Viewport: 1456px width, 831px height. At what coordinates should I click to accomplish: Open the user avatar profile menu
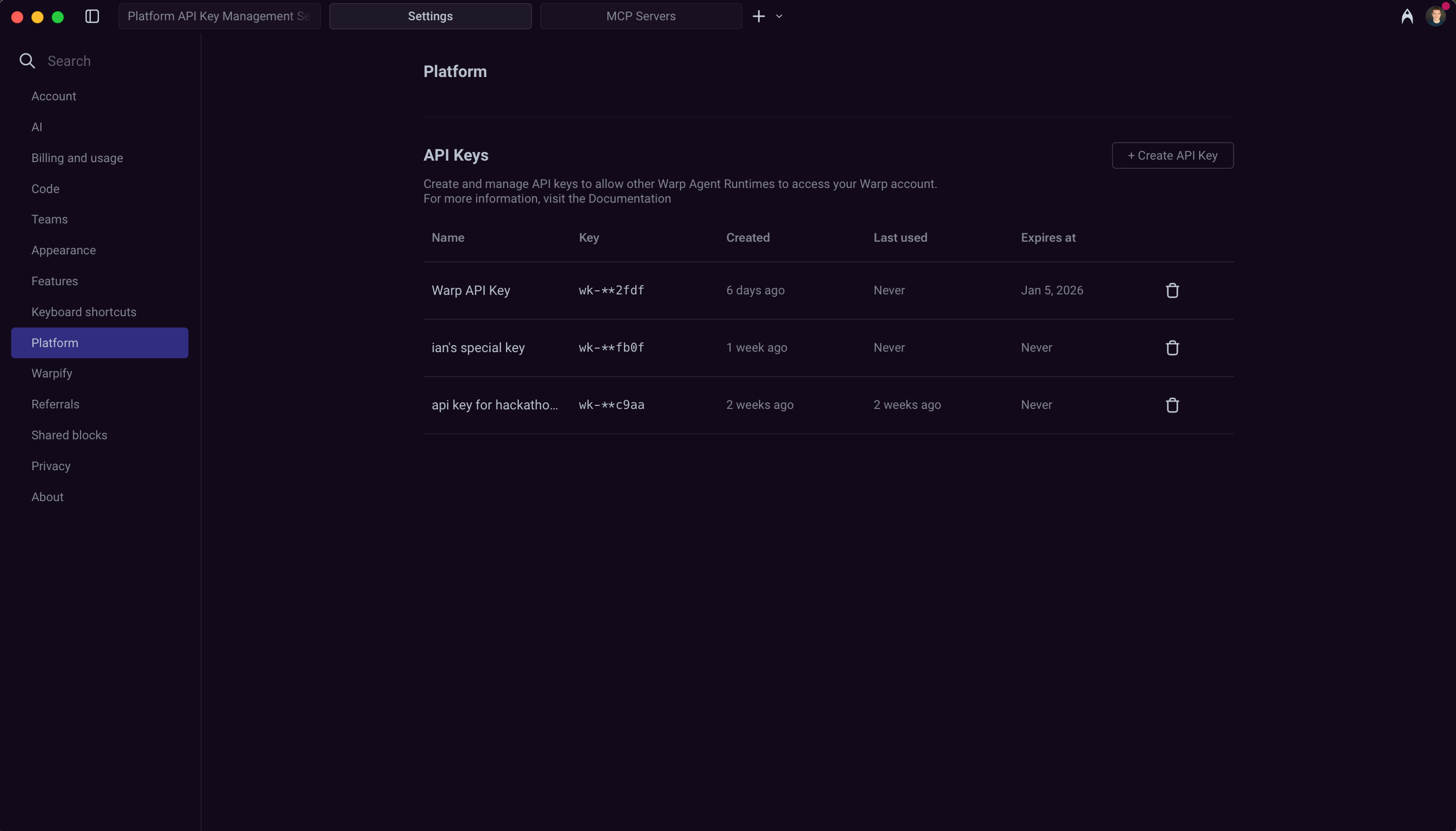tap(1435, 16)
